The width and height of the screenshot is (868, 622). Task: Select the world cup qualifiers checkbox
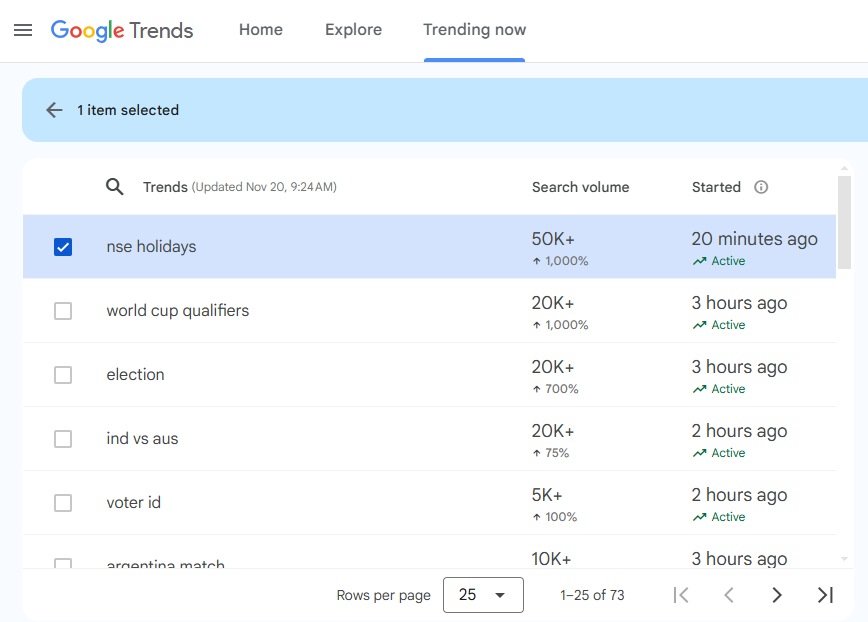coord(63,311)
